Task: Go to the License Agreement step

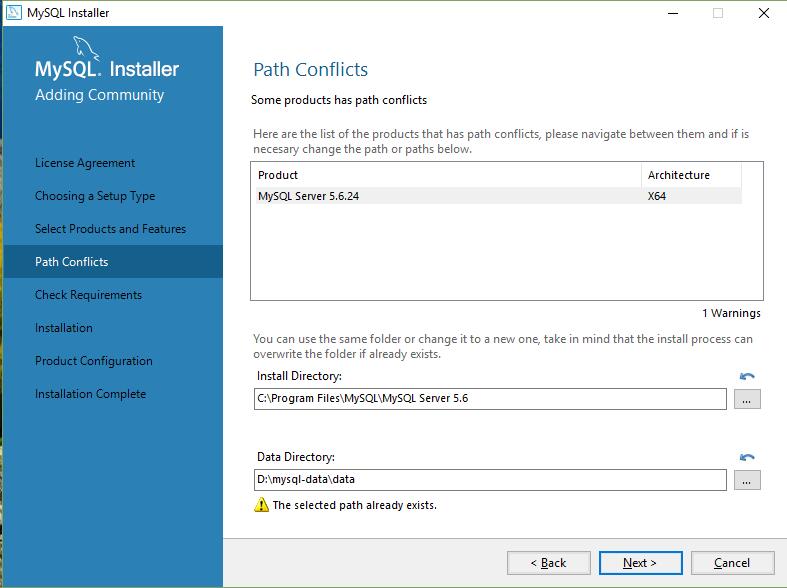Action: click(x=85, y=163)
